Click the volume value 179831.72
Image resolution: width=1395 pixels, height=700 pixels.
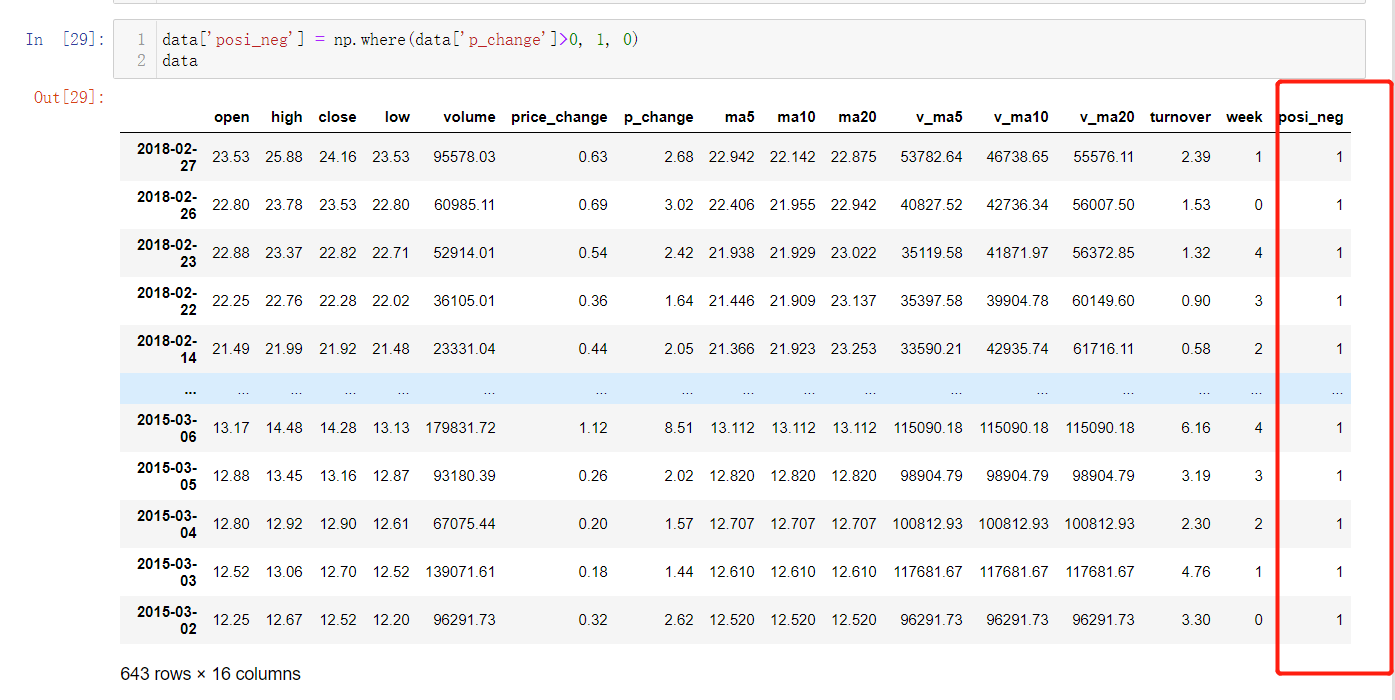[x=460, y=427]
